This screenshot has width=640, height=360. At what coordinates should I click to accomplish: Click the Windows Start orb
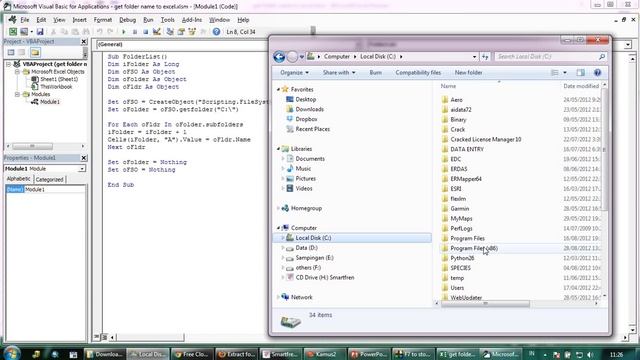coord(11,353)
